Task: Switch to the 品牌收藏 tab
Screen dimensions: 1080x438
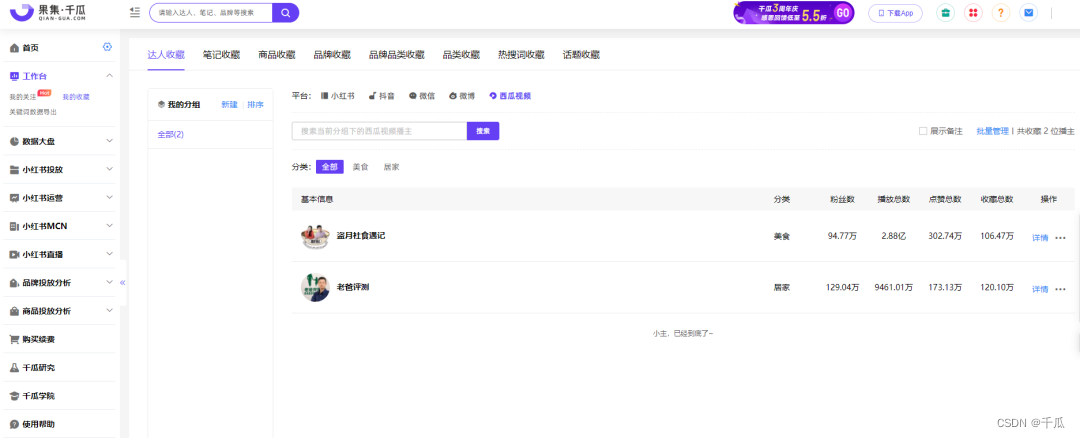Action: click(332, 55)
